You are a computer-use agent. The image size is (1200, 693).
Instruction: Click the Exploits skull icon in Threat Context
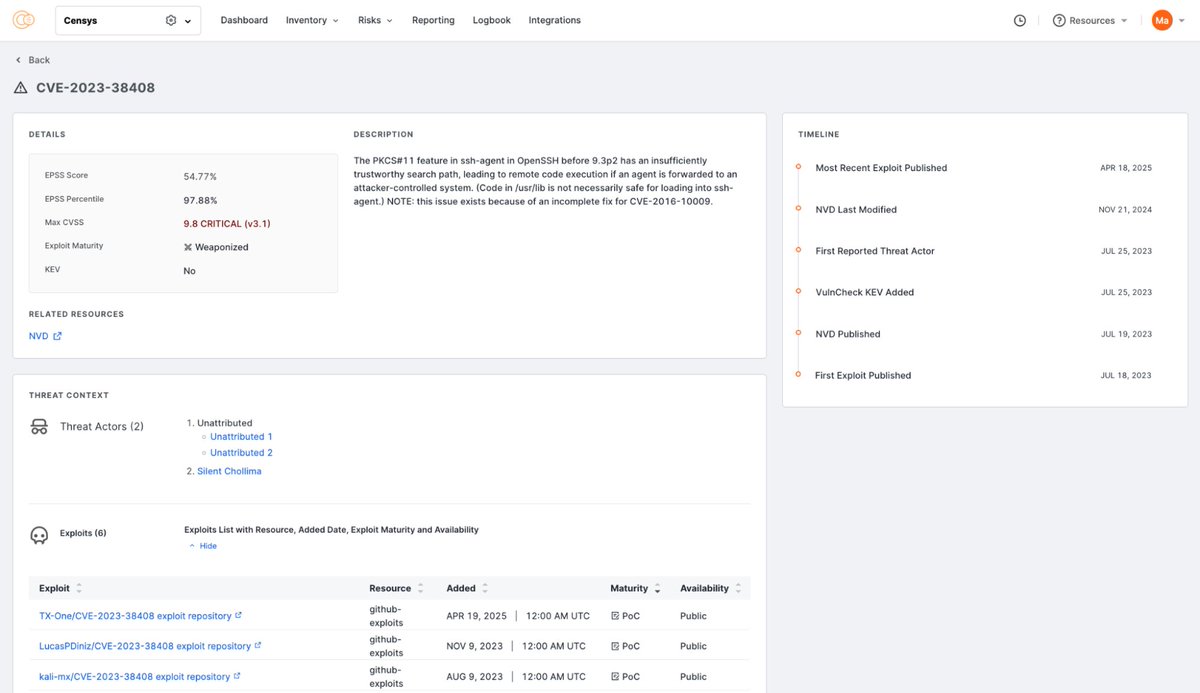pyautogui.click(x=38, y=533)
